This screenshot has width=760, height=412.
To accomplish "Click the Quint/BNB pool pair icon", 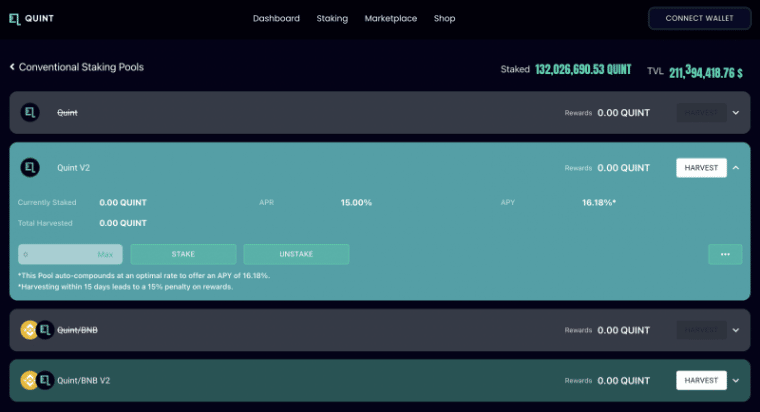I will click(37, 330).
